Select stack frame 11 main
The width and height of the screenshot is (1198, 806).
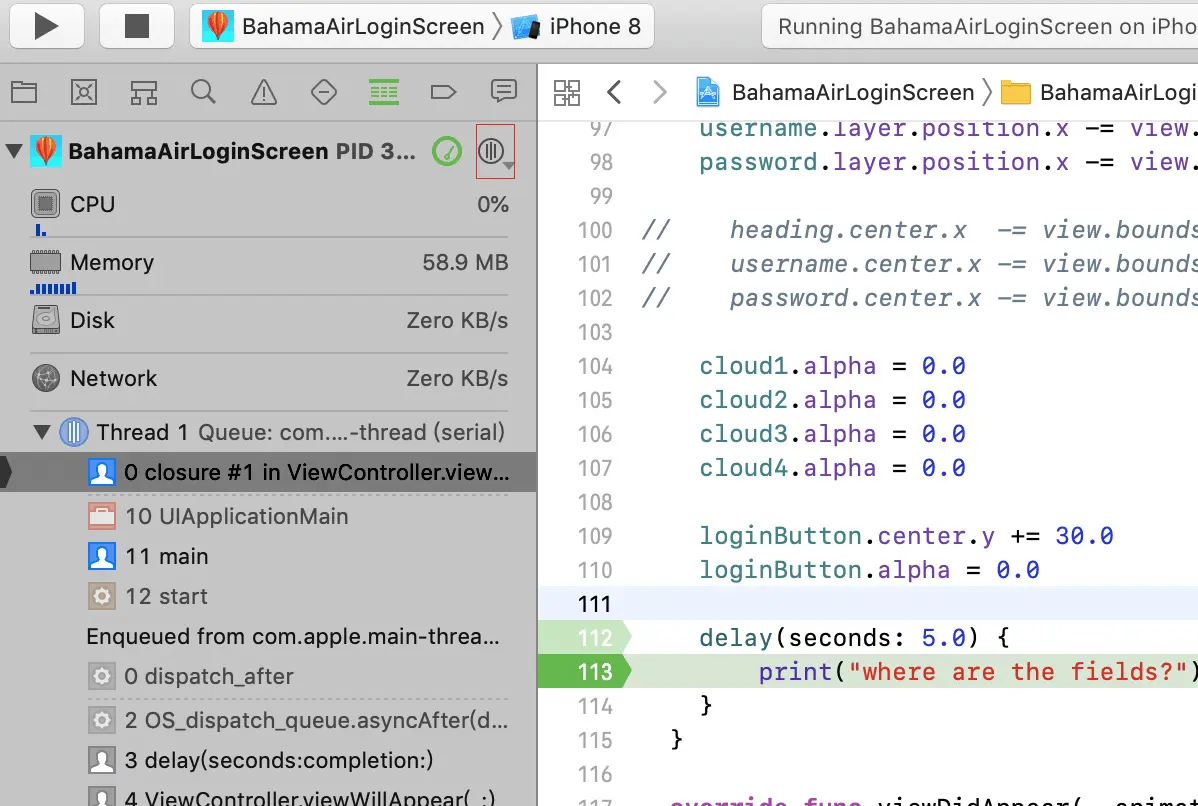click(x=148, y=556)
